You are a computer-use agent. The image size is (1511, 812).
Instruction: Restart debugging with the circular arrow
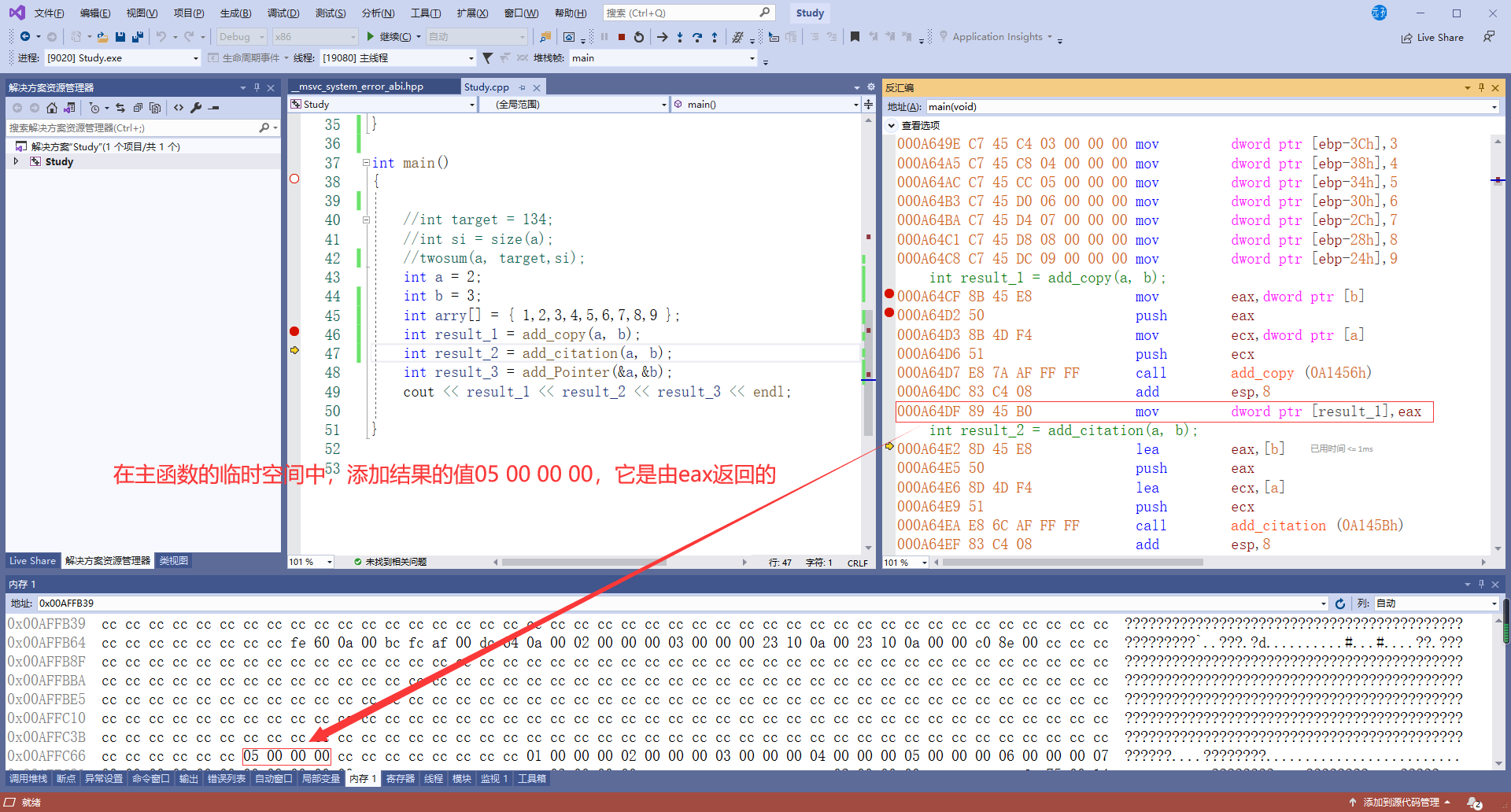pyautogui.click(x=639, y=36)
